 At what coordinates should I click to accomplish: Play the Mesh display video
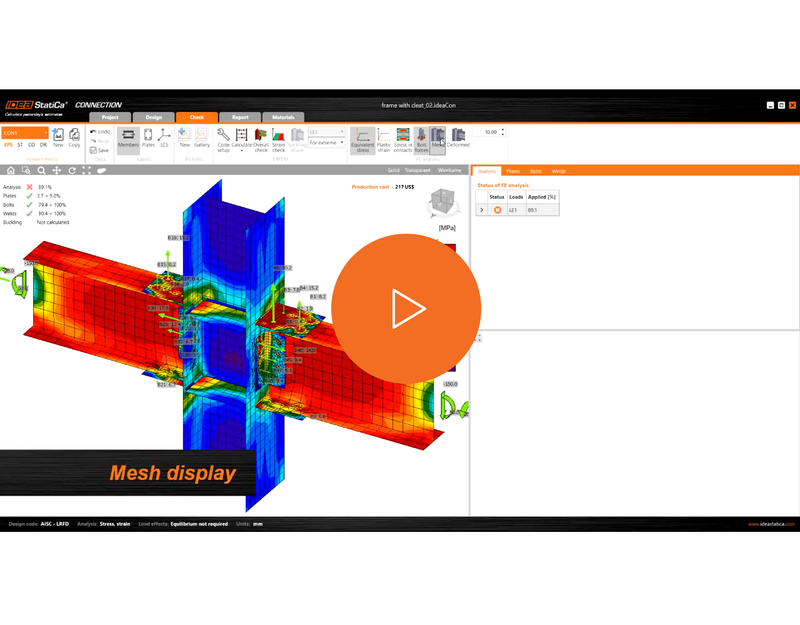[x=406, y=309]
